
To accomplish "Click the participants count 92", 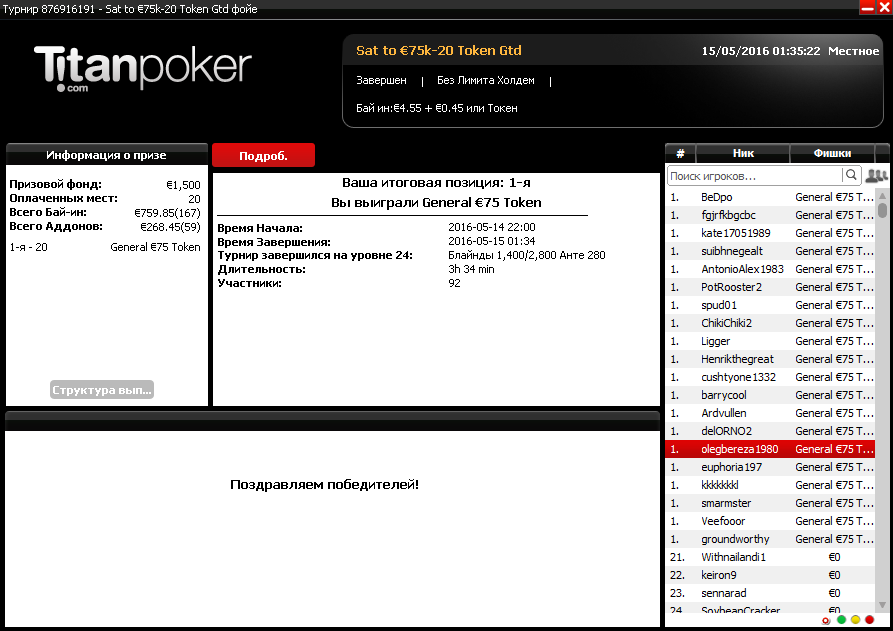I will (454, 283).
